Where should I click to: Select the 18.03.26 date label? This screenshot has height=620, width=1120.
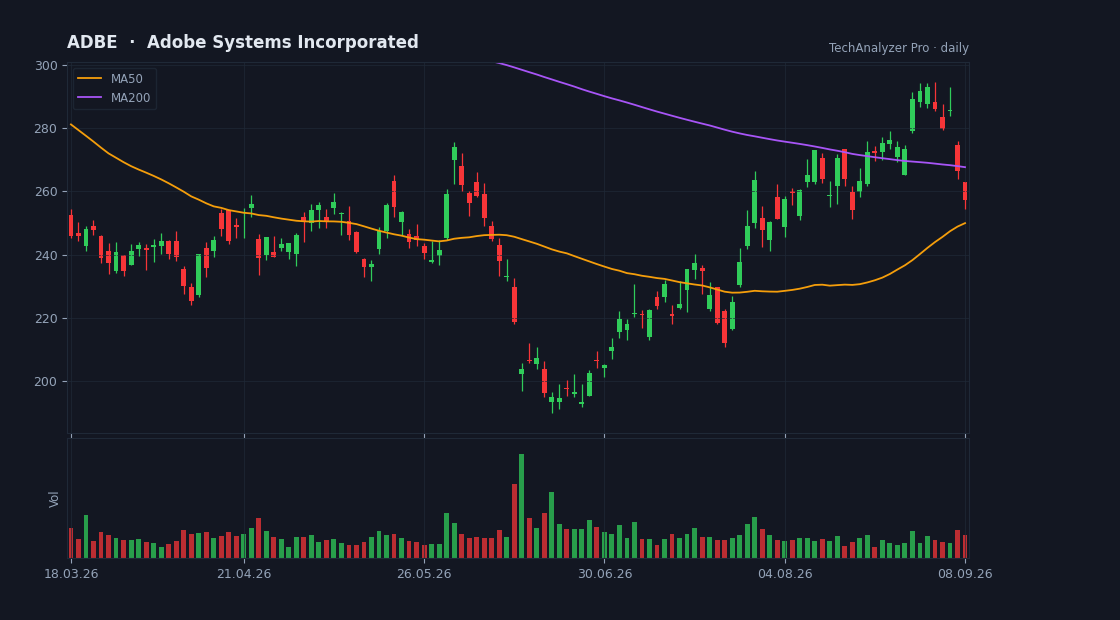tap(71, 574)
